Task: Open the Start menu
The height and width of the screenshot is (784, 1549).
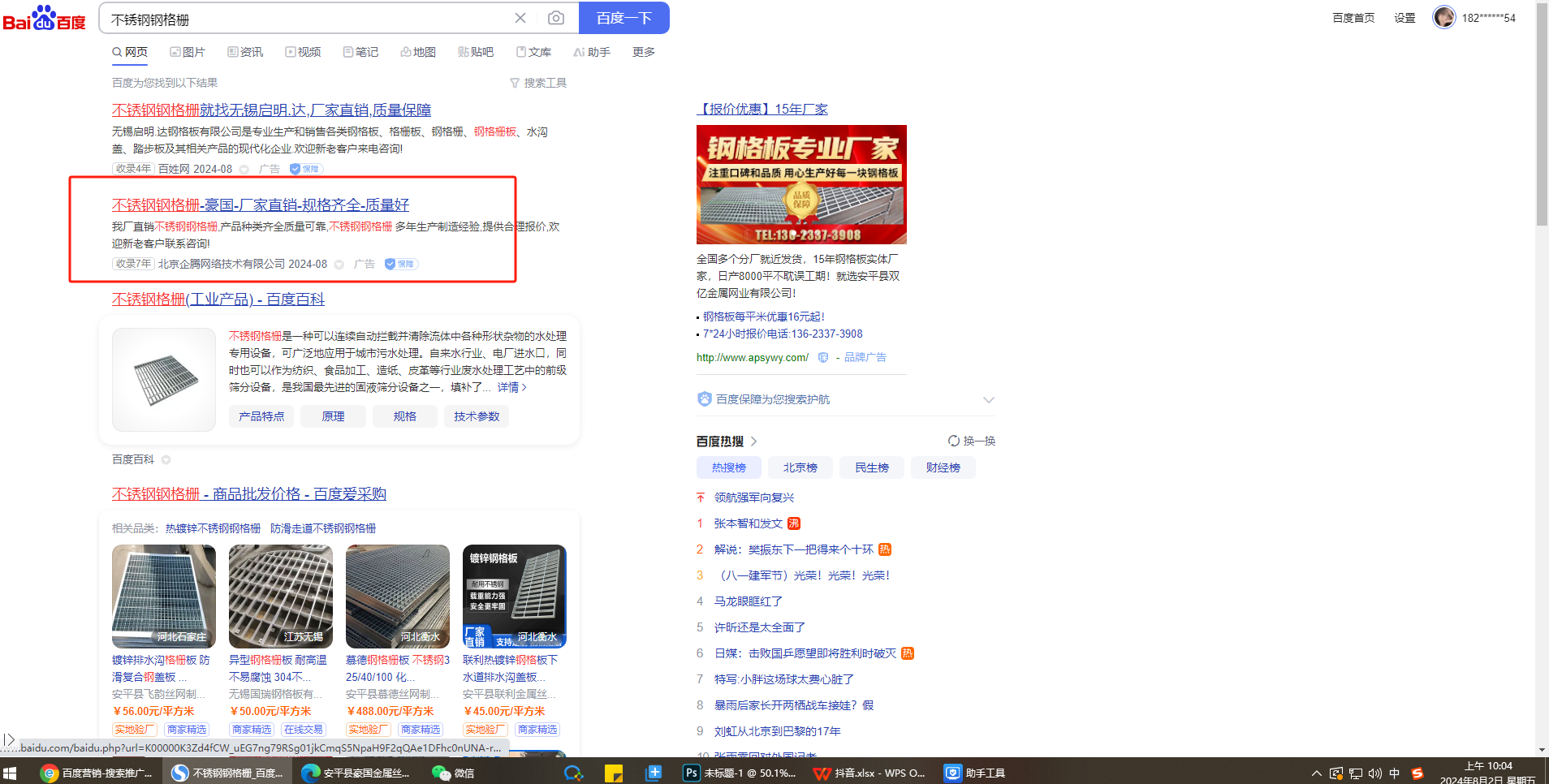Action: (10, 773)
